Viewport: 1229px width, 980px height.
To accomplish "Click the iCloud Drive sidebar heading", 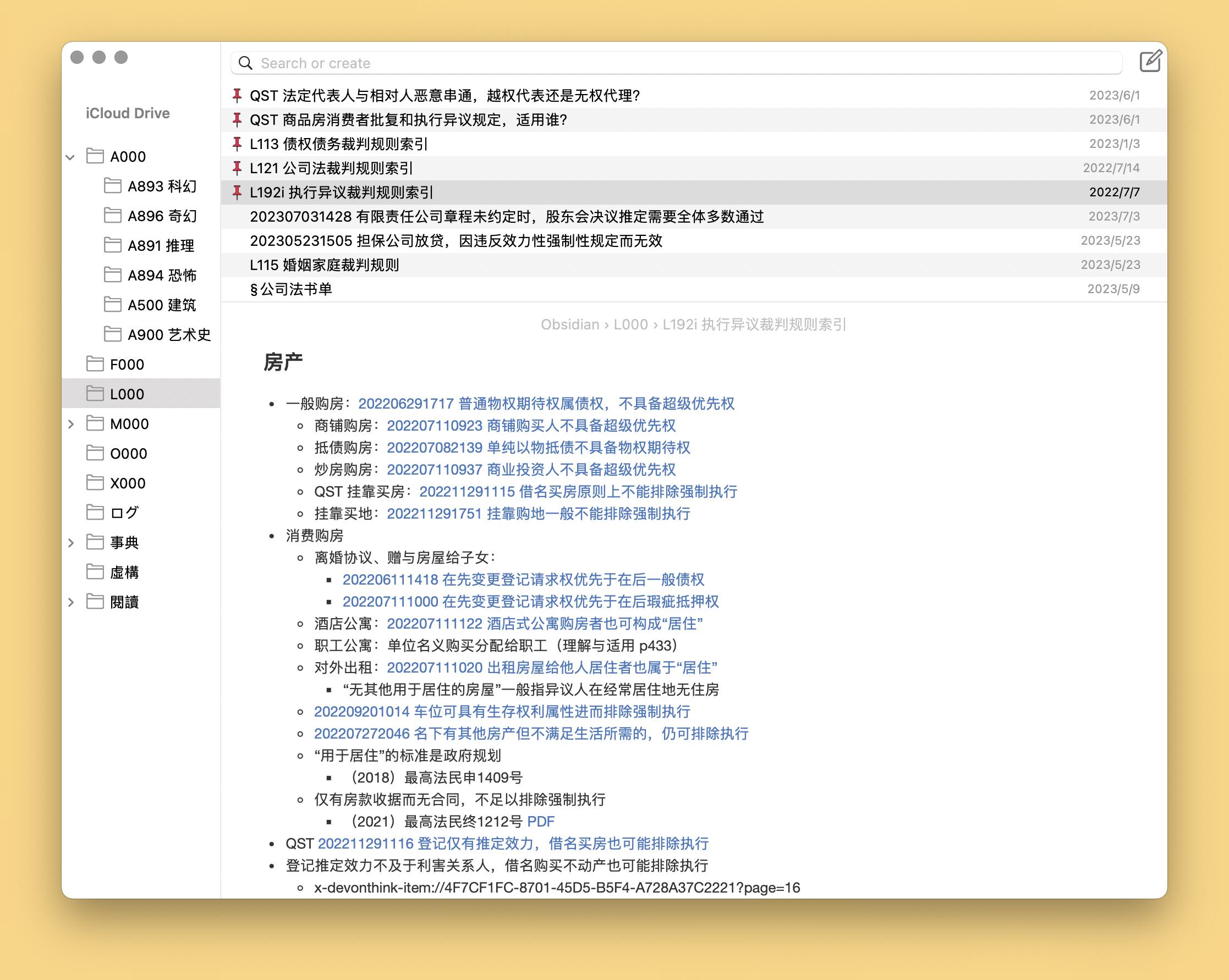I will coord(128,113).
